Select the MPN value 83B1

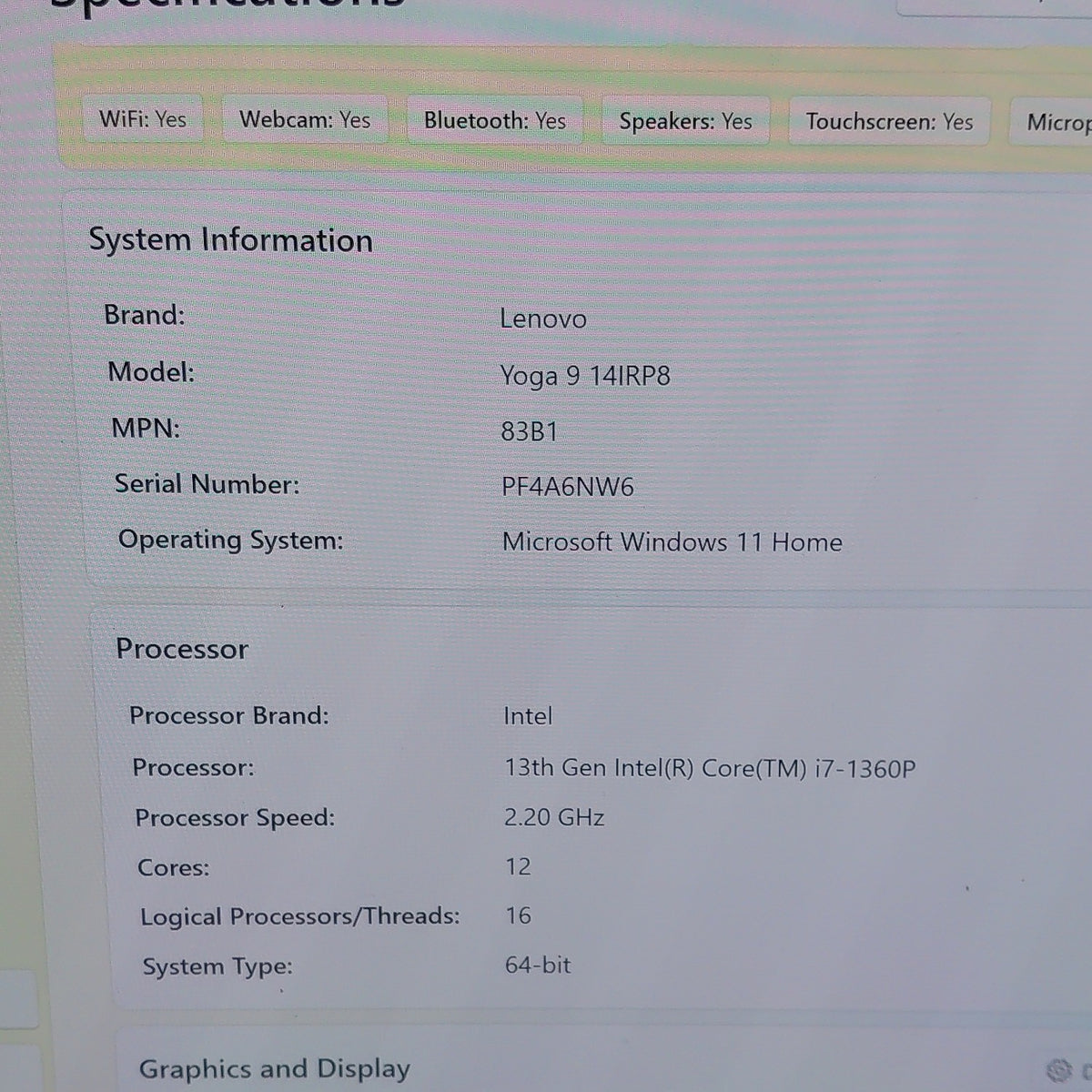coord(529,431)
